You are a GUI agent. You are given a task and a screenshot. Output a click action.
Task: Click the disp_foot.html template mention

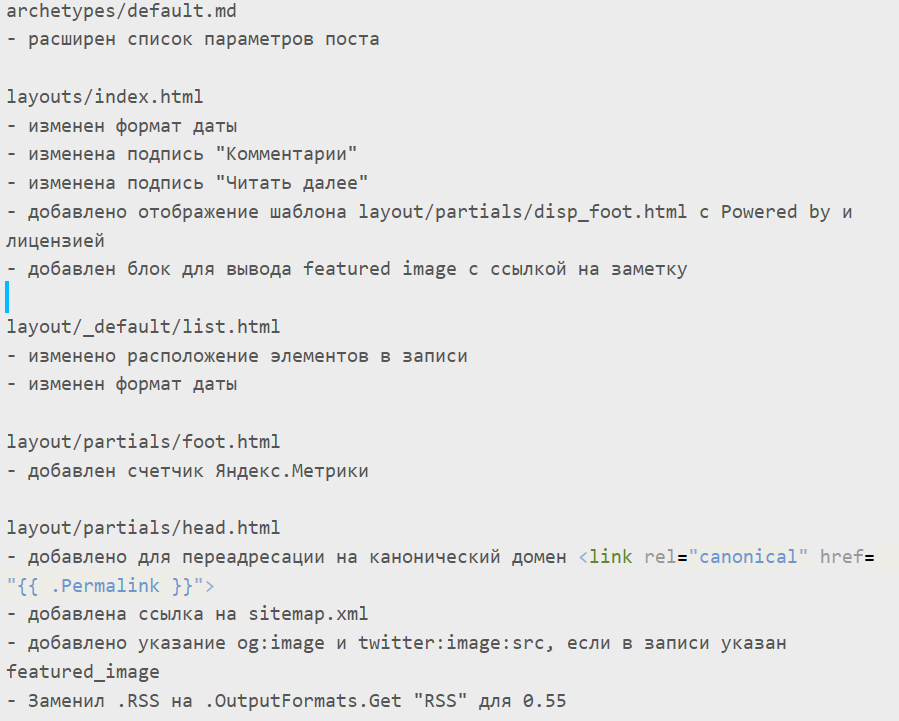[x=522, y=212]
